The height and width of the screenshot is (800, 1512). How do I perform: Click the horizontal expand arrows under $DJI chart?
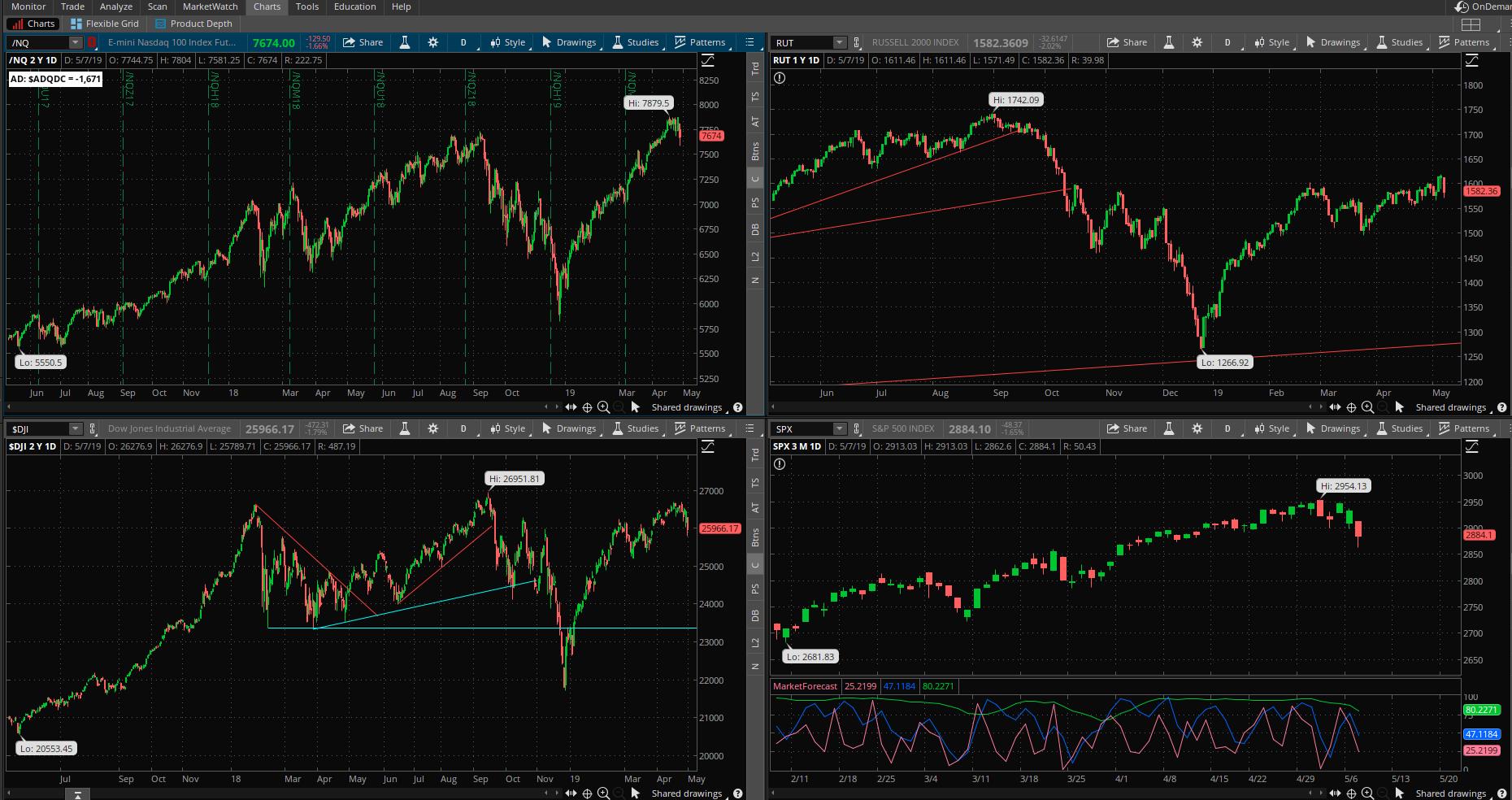click(571, 793)
